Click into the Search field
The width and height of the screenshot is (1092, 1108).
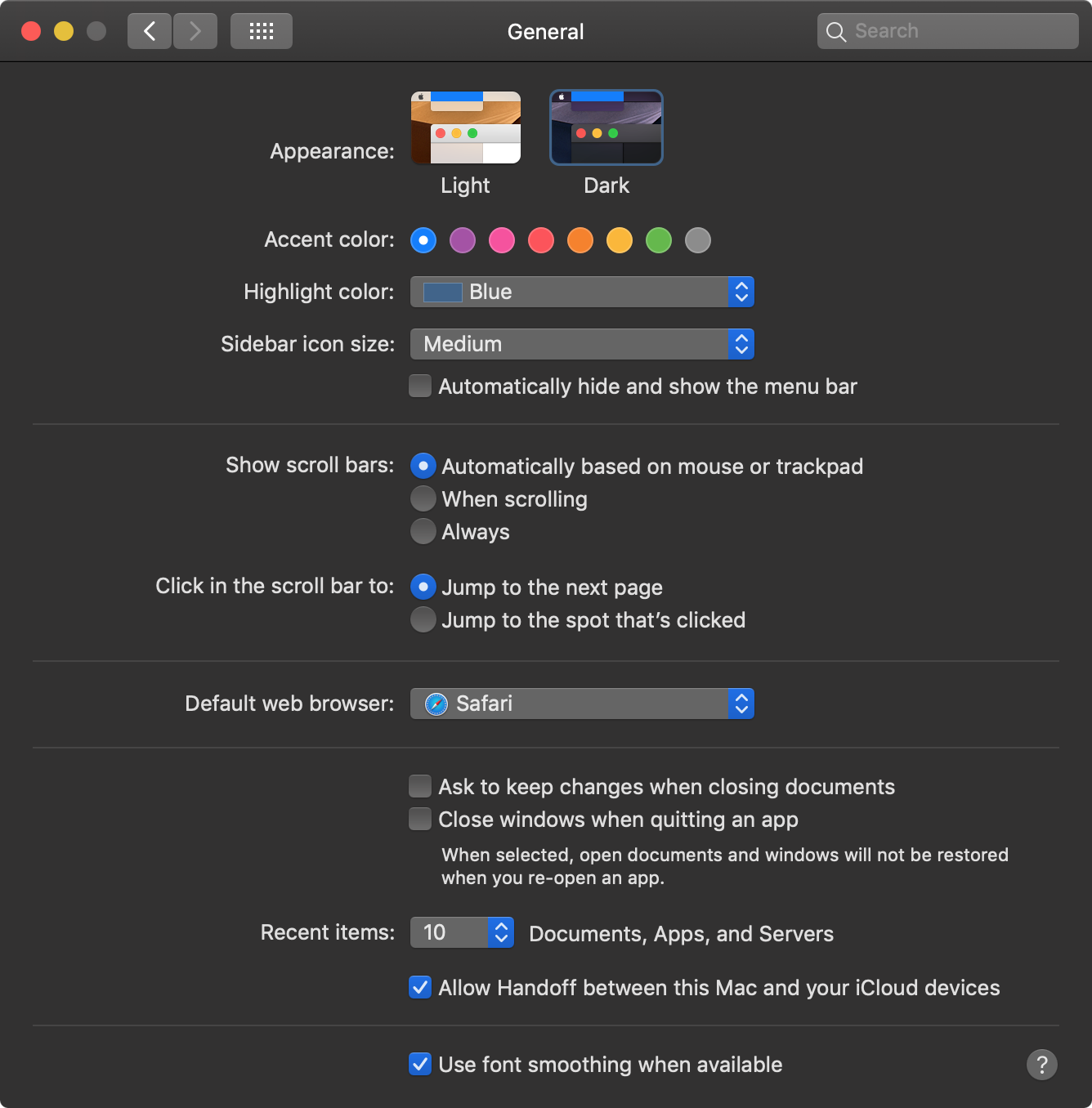948,31
